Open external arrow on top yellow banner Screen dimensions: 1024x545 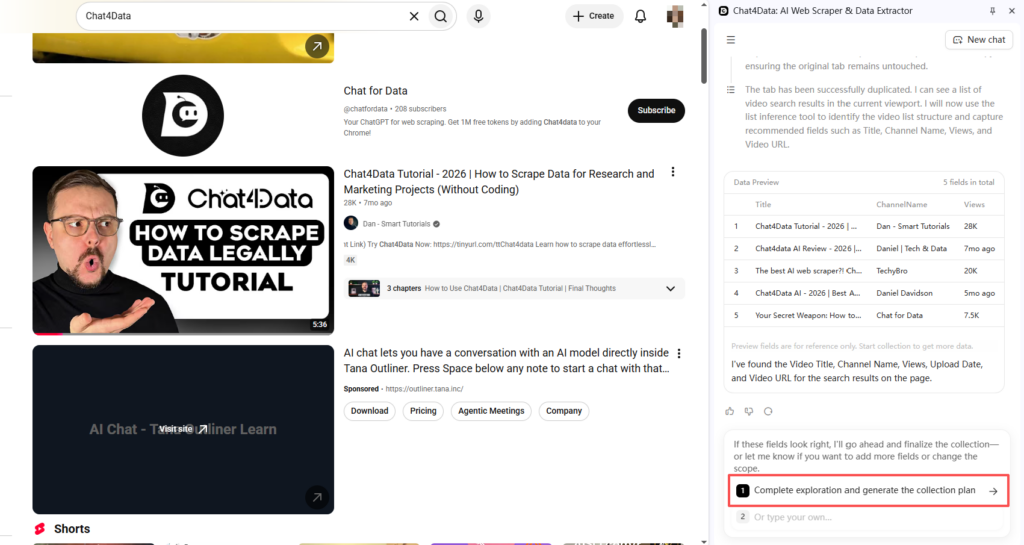317,46
